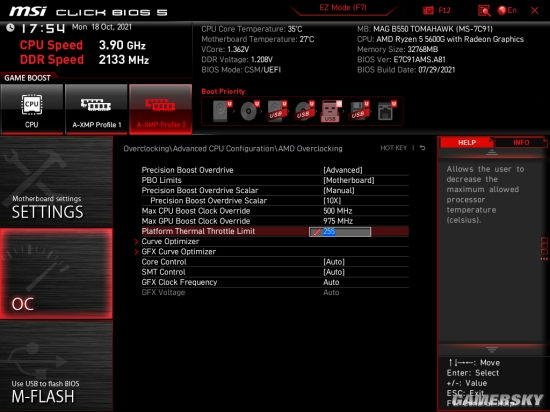Open Core Control [Auto] option

(334, 262)
